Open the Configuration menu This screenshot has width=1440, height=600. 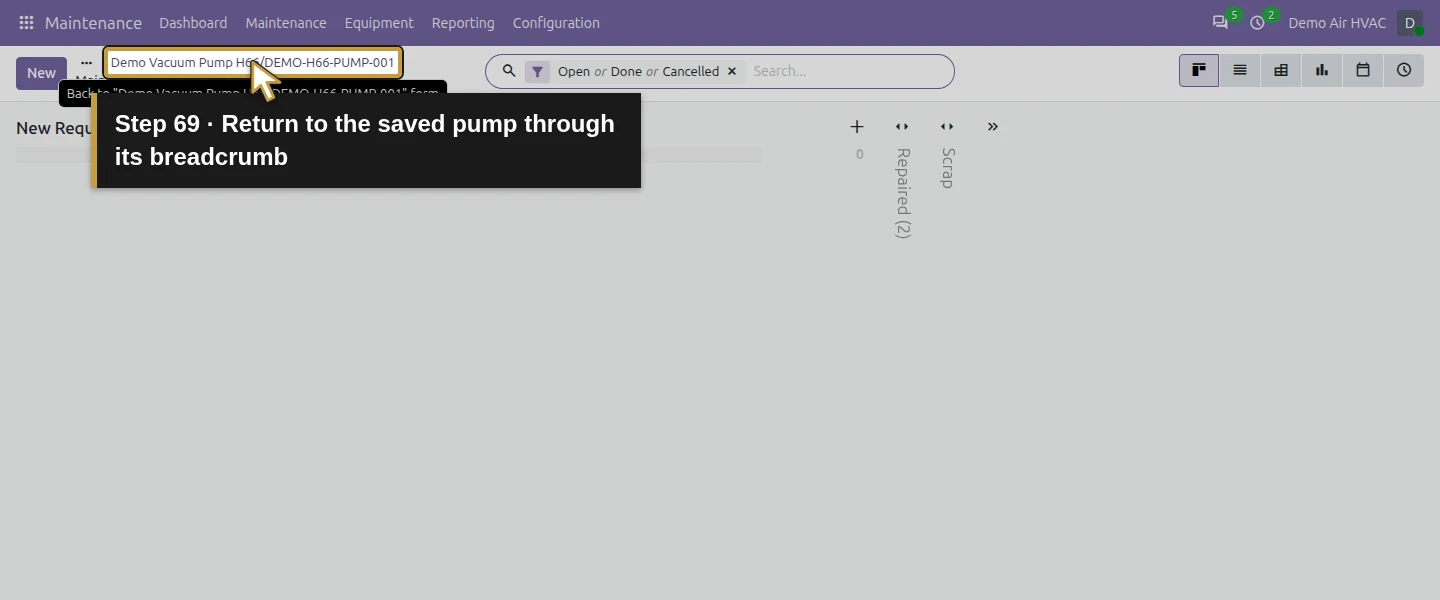click(x=556, y=23)
